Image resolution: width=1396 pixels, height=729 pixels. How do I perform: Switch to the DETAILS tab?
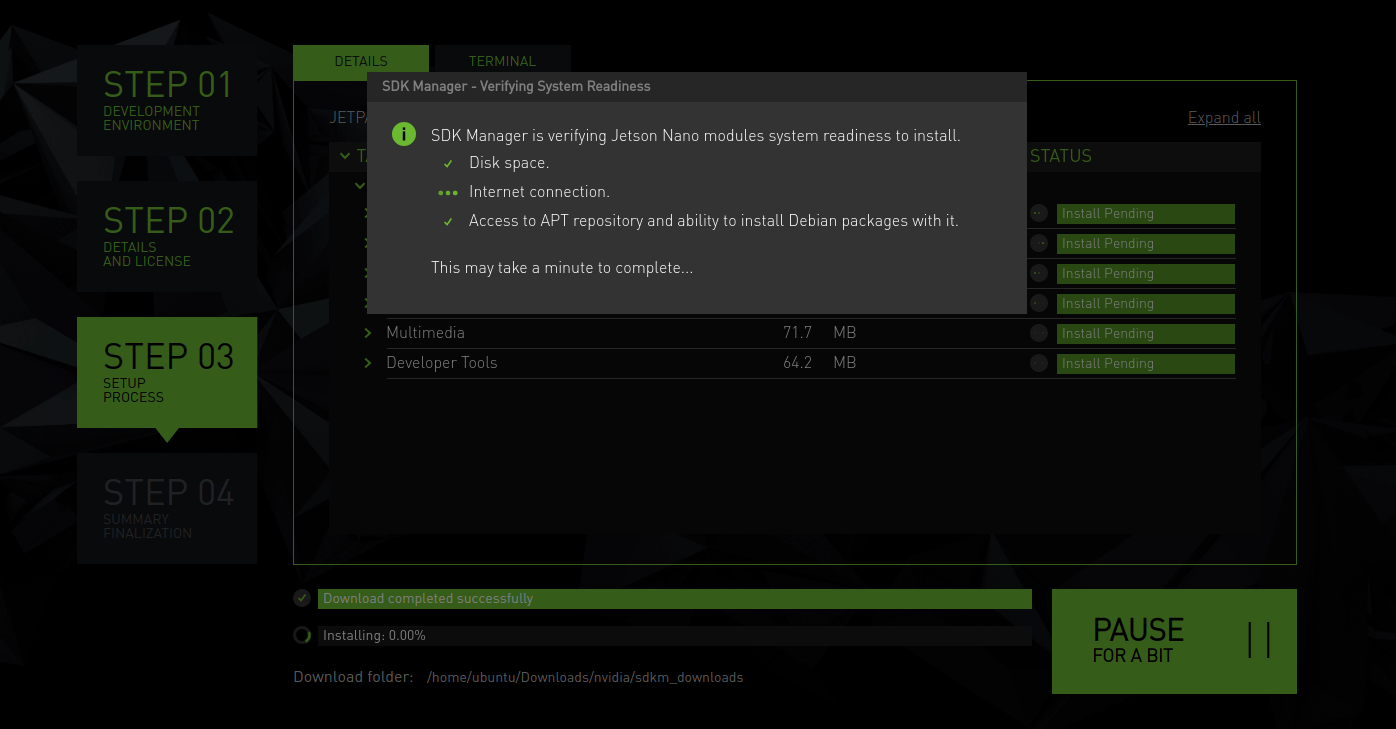click(x=361, y=62)
